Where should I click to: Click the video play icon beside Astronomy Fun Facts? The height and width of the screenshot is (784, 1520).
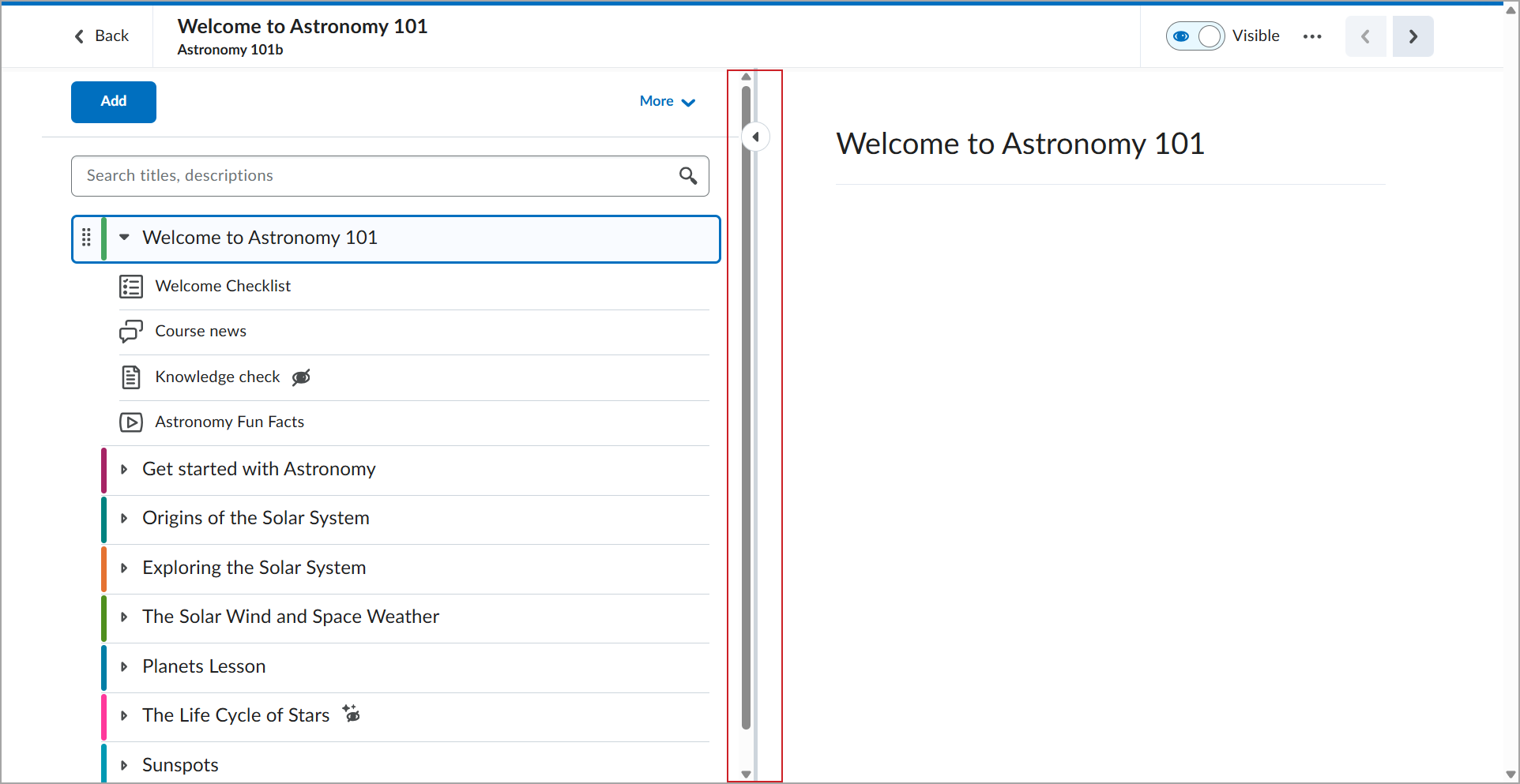[131, 422]
